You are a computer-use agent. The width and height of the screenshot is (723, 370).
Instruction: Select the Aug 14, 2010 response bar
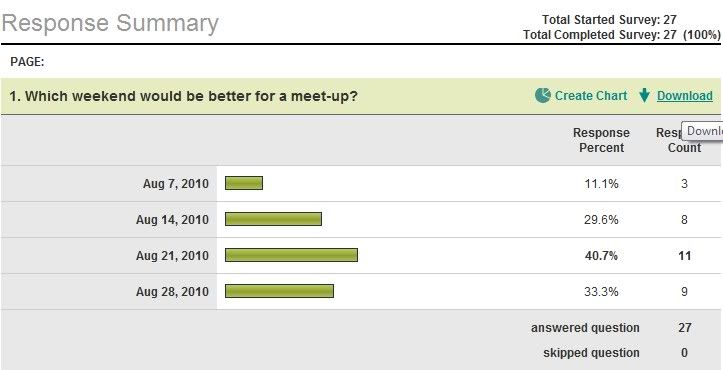273,219
